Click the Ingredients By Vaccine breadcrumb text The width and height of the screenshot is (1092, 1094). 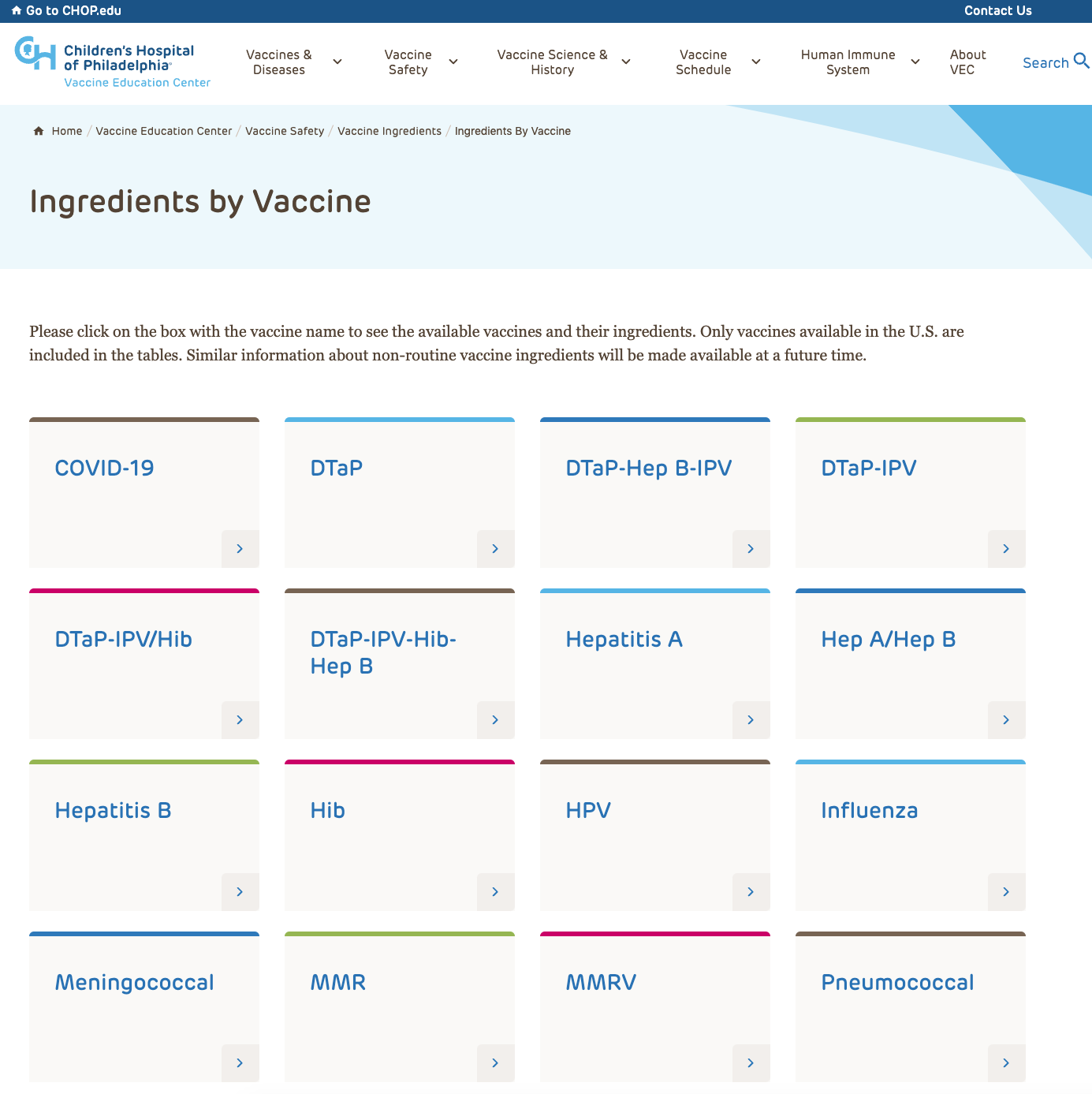(512, 131)
